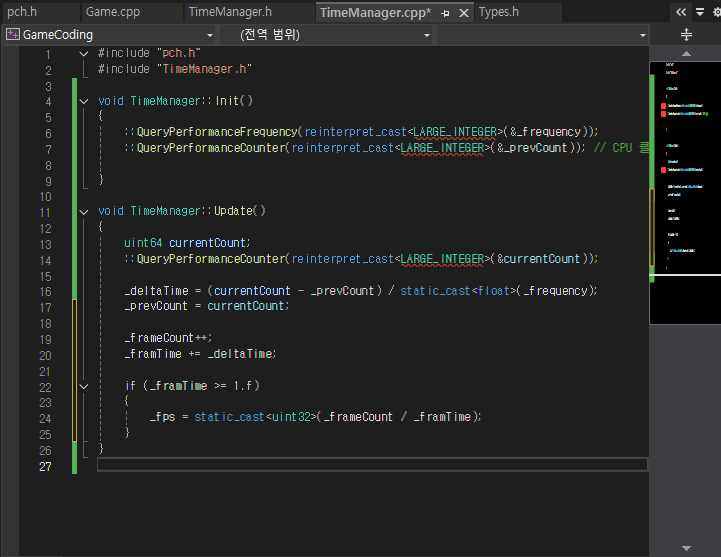Viewport: 721px width, 557px height.
Task: Collapse the TimeManager::Update function
Action: click(x=84, y=212)
